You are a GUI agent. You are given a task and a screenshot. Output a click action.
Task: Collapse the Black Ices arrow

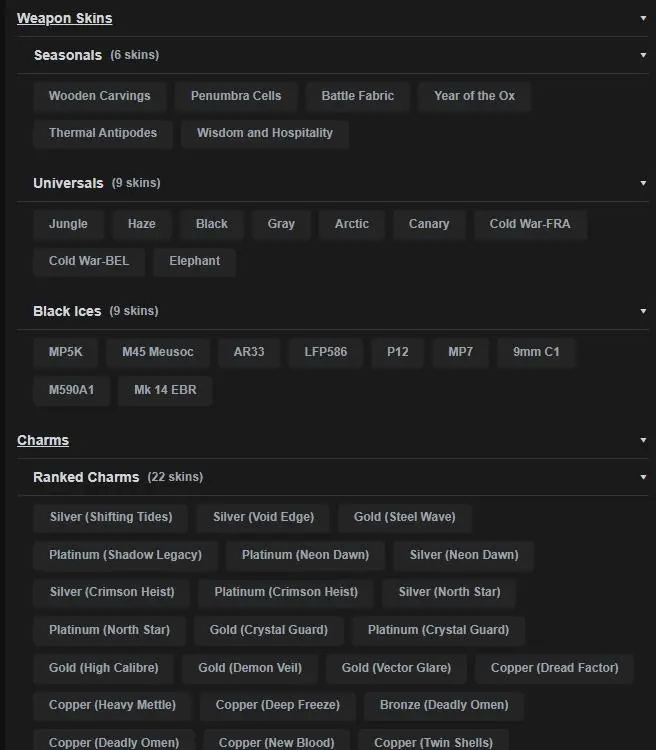pos(644,311)
